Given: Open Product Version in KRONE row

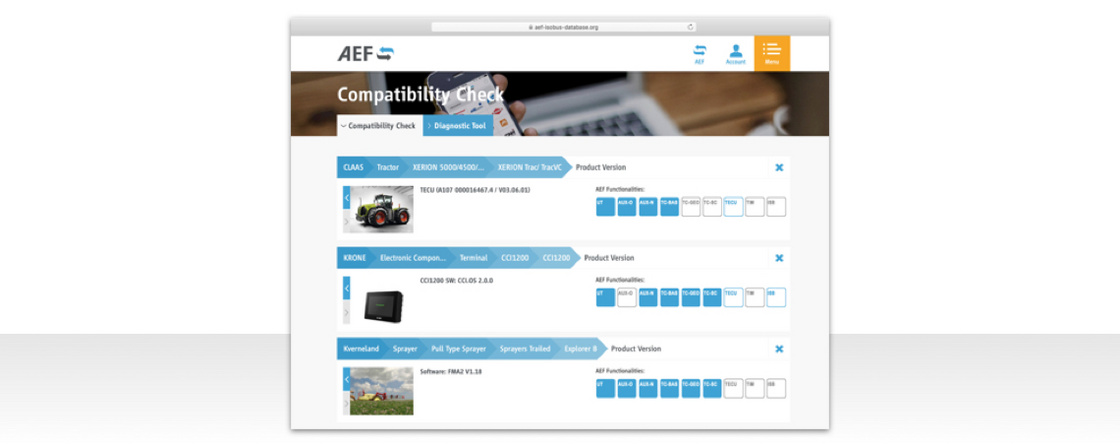Looking at the screenshot, I should (x=609, y=258).
